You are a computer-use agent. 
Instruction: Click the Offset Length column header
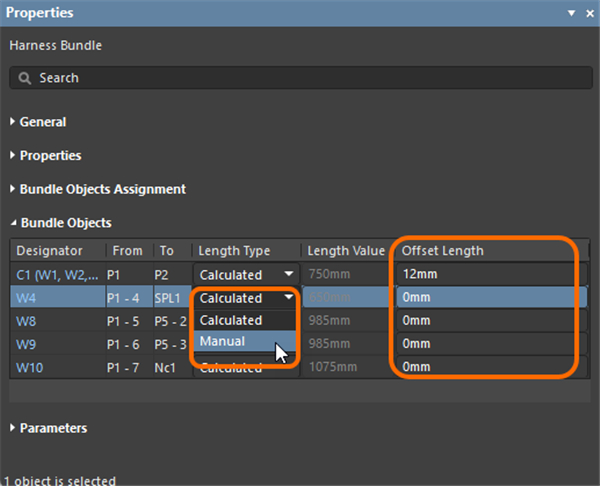point(442,251)
